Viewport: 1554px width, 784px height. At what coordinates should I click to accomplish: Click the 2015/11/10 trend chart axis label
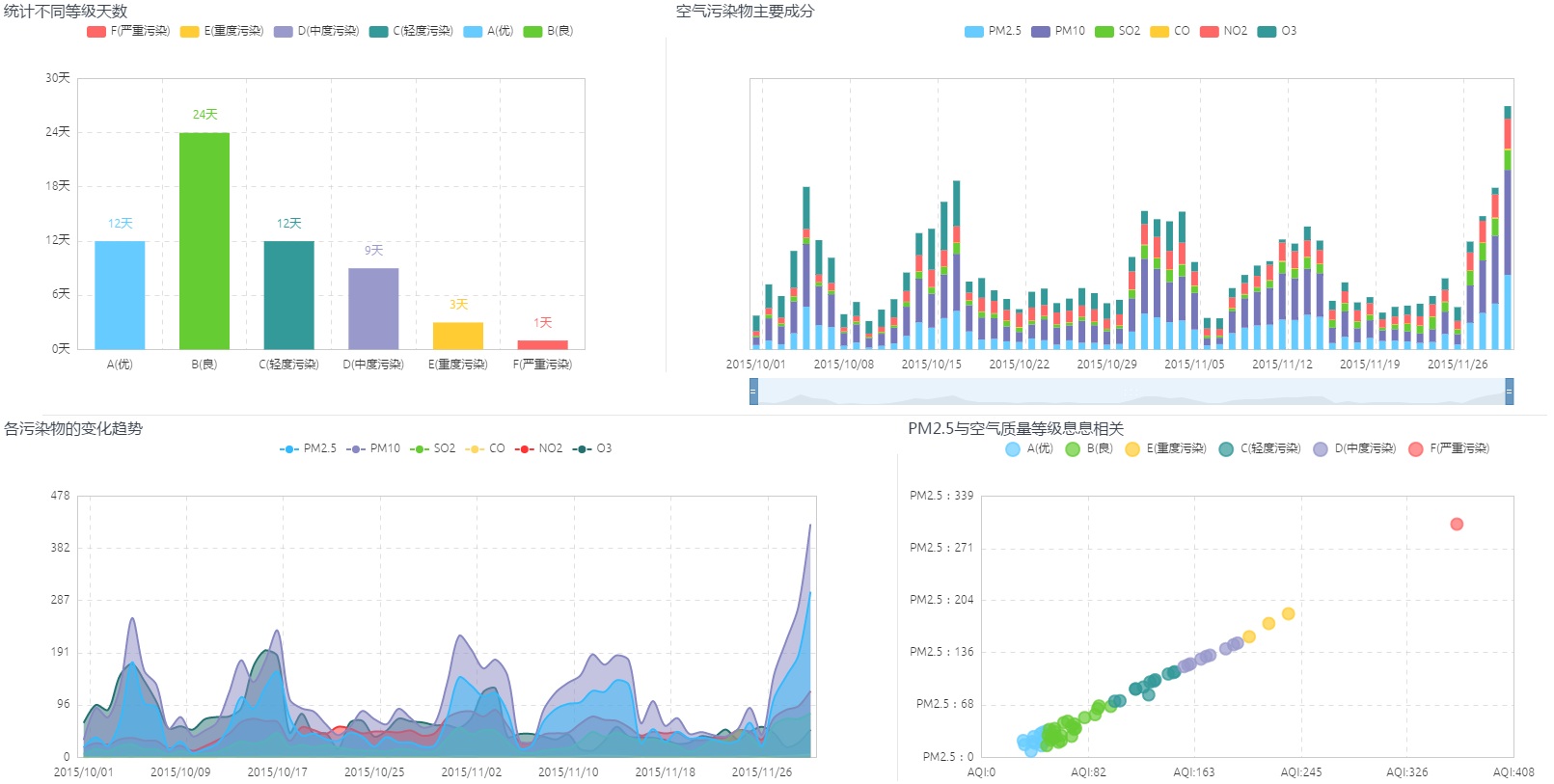point(568,772)
